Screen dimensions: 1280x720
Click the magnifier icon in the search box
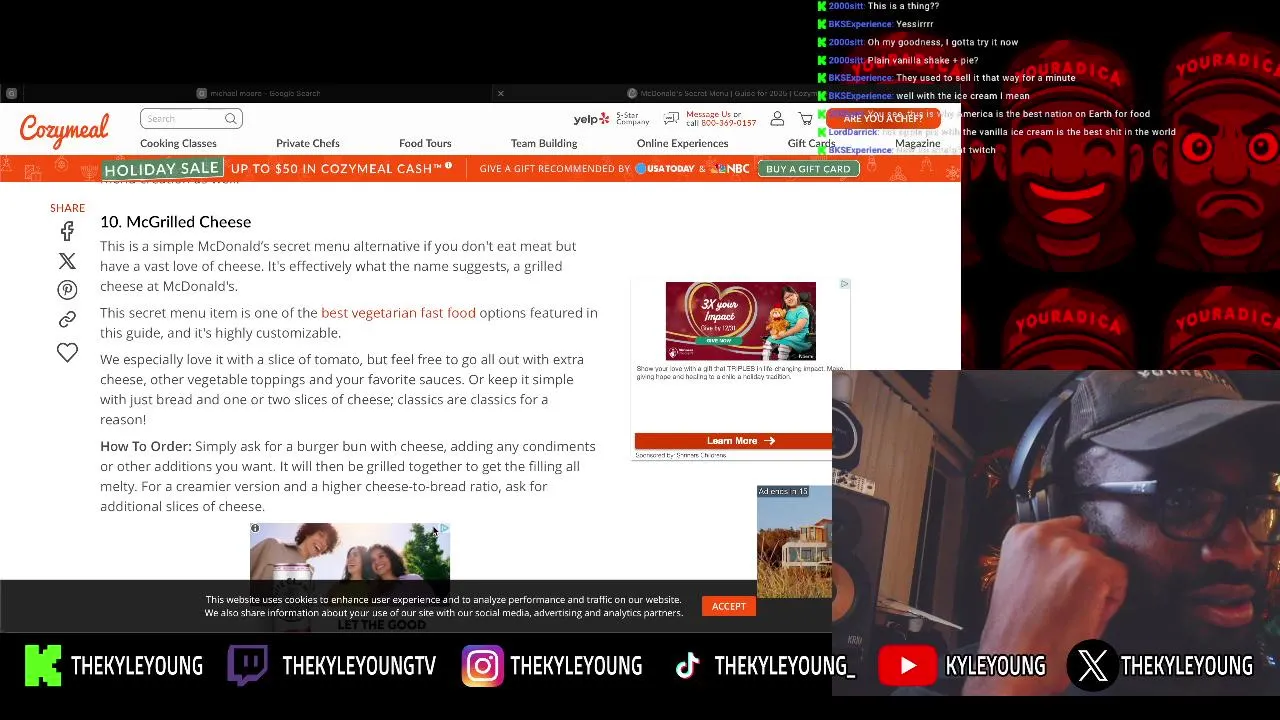pyautogui.click(x=231, y=119)
